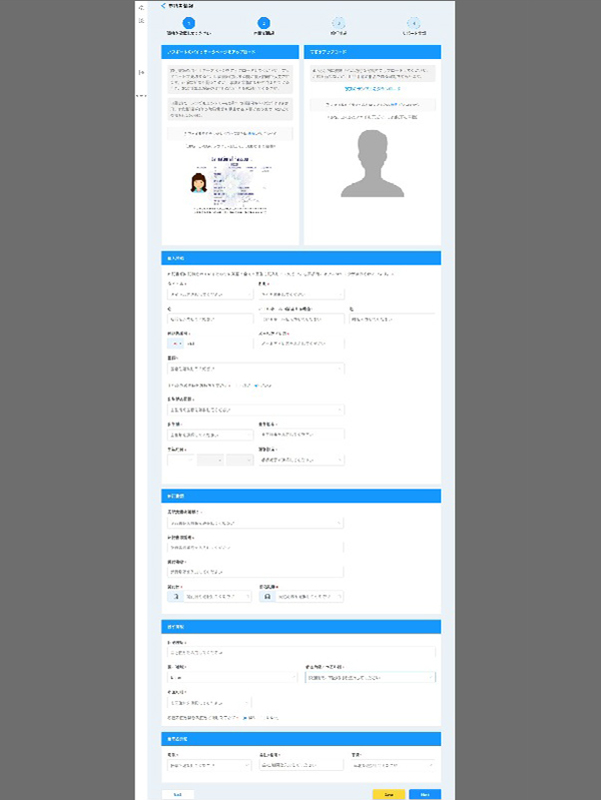This screenshot has height=800, width=601.
Task: Open the first dropdown in the bottom section
Action: tap(210, 765)
